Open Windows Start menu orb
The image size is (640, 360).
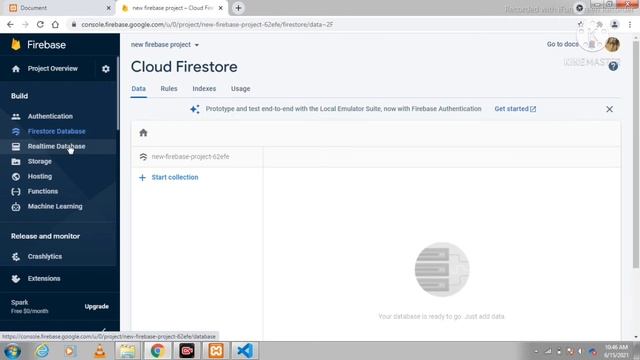(13, 351)
